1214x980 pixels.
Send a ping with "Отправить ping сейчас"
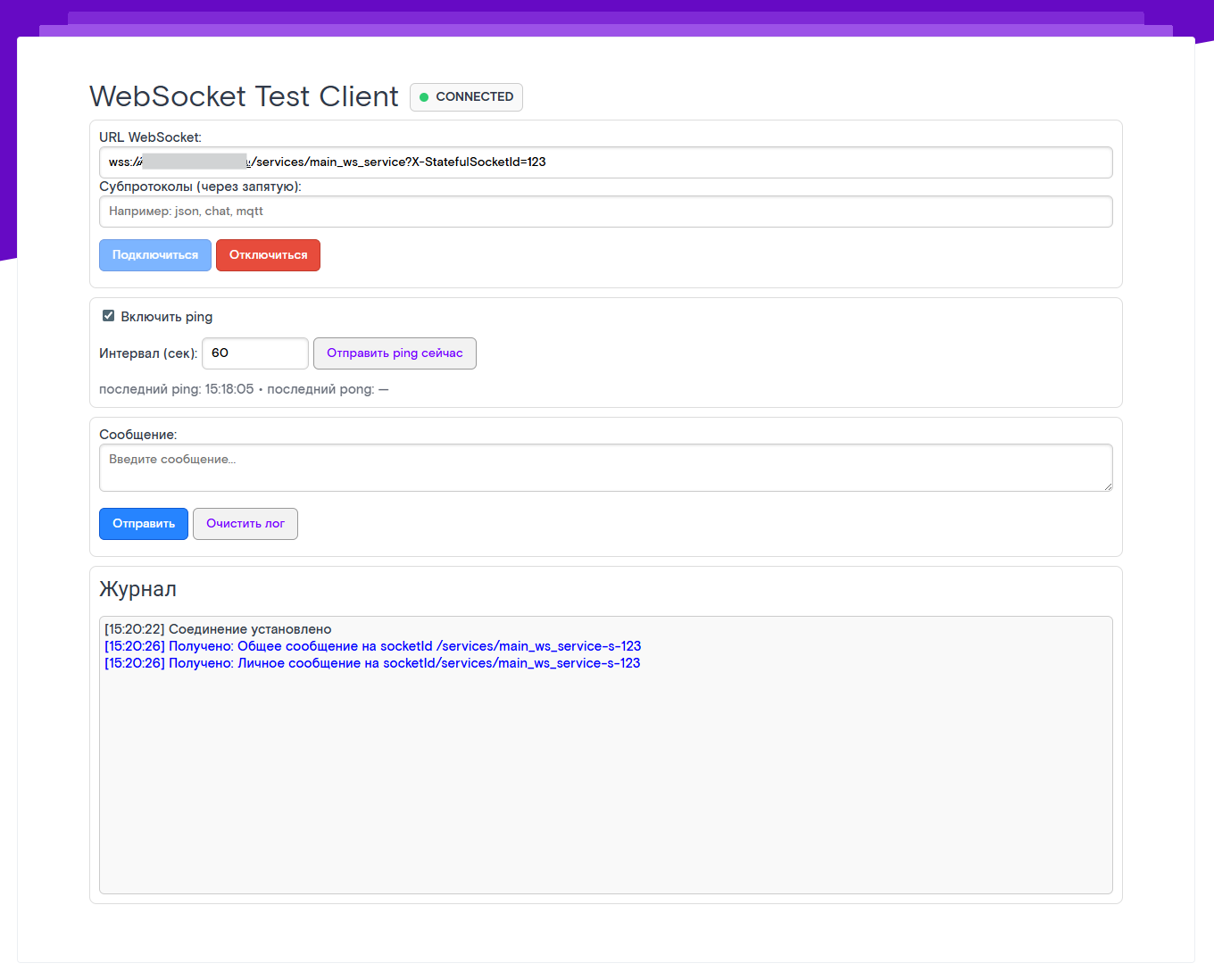395,353
